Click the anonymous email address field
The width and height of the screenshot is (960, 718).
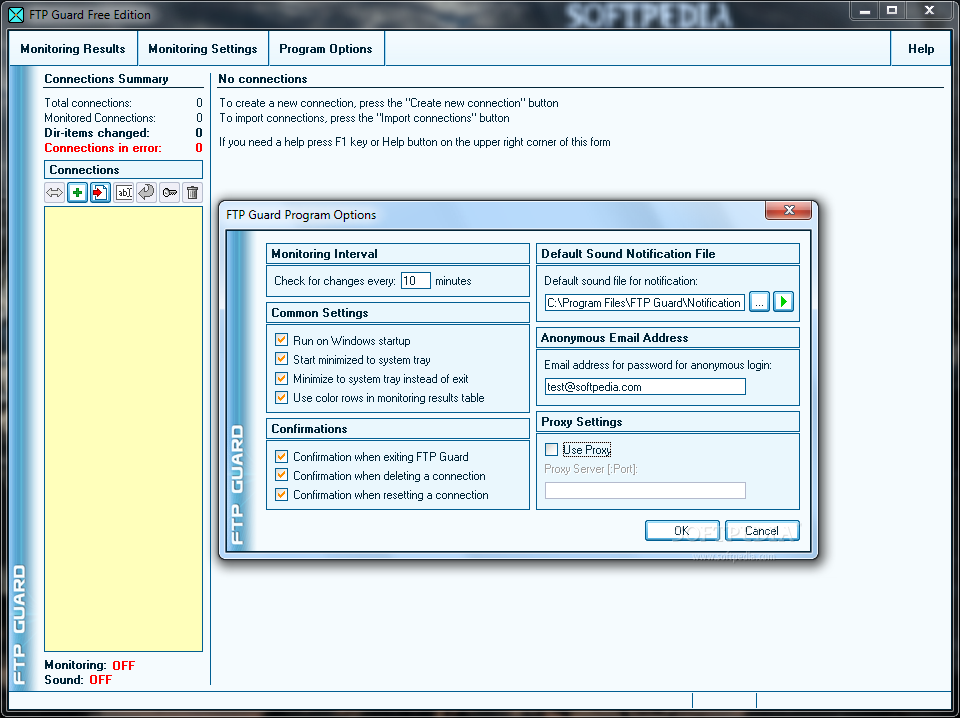coord(645,387)
